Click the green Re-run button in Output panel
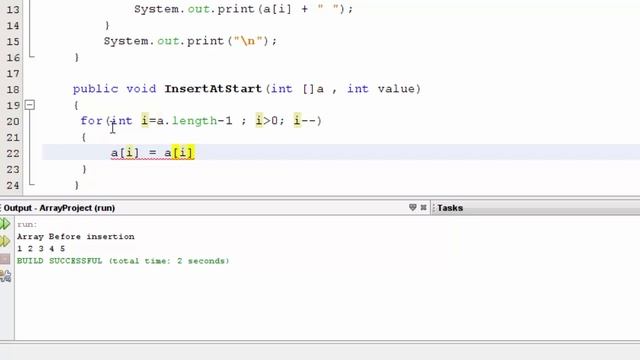Viewport: 640px width, 360px height. pyautogui.click(x=5, y=224)
